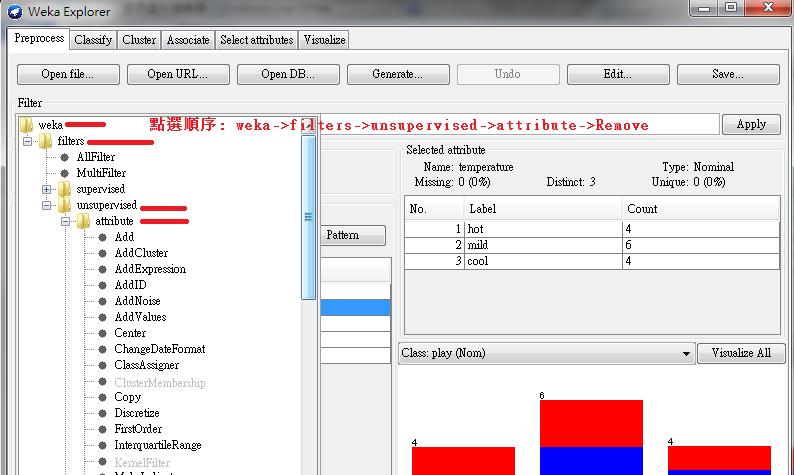
Task: Choose the Discretize filter
Action: click(137, 413)
